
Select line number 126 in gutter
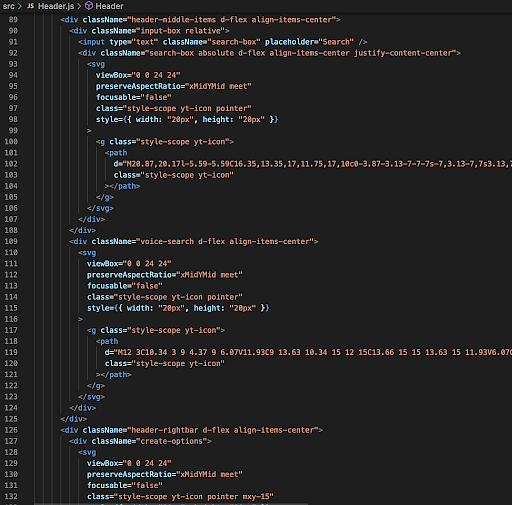pos(11,430)
